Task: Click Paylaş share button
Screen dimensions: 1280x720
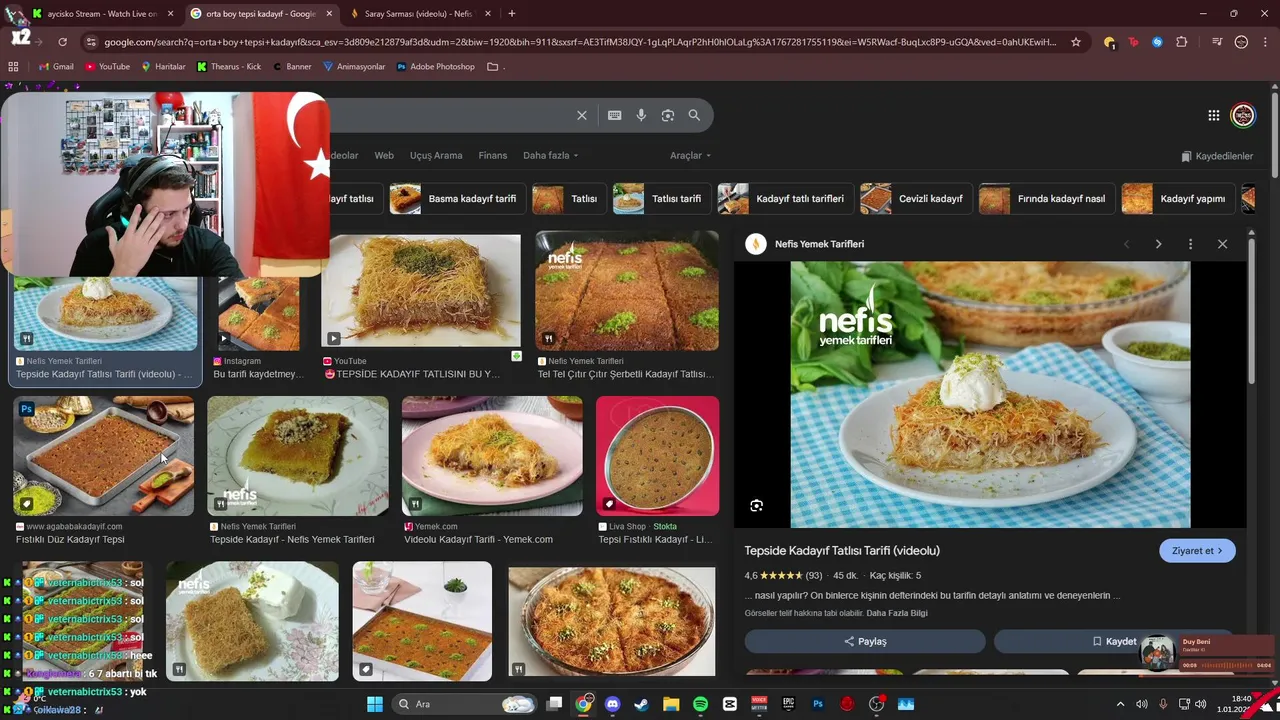Action: [x=865, y=641]
